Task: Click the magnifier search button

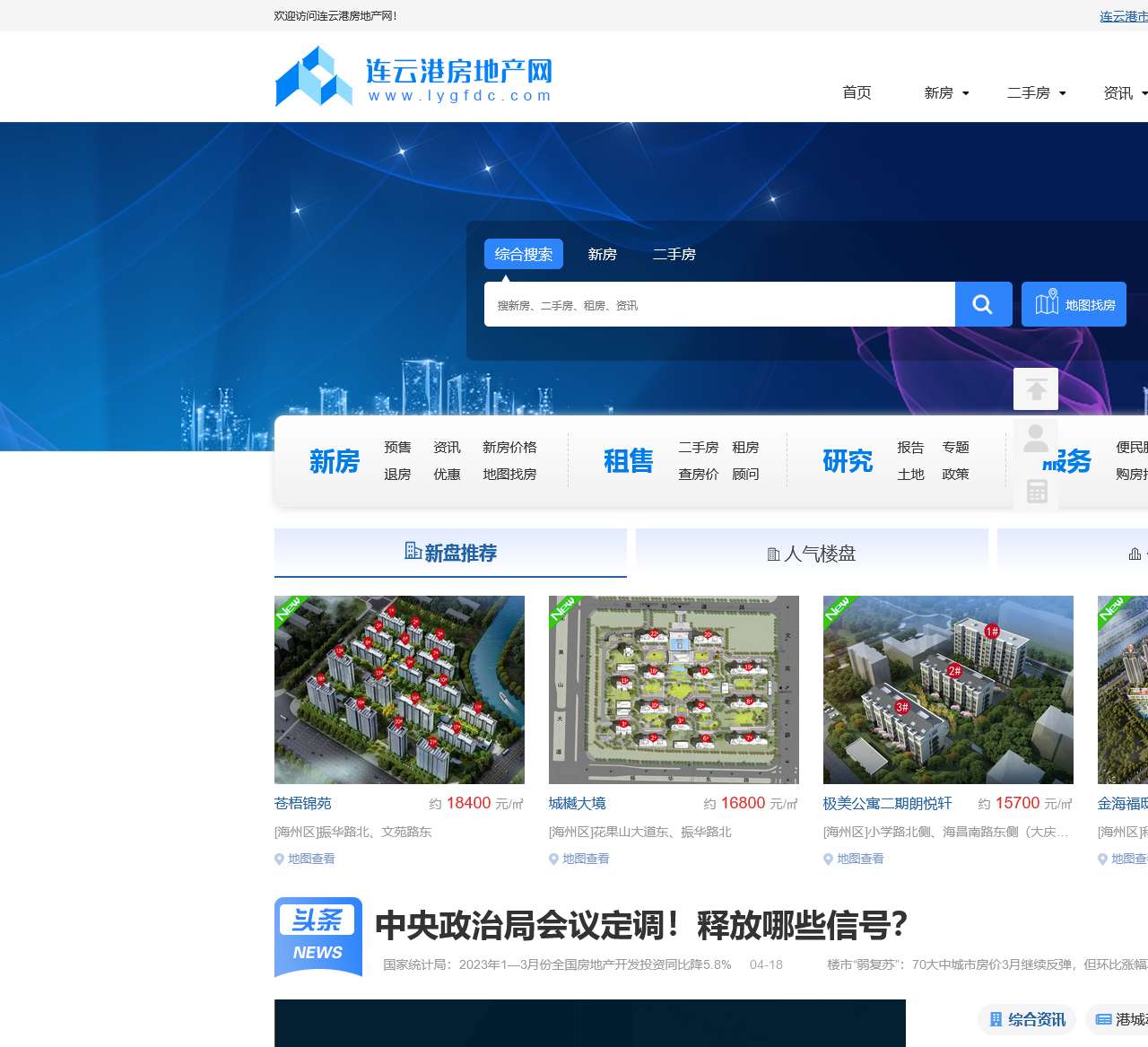Action: click(983, 304)
